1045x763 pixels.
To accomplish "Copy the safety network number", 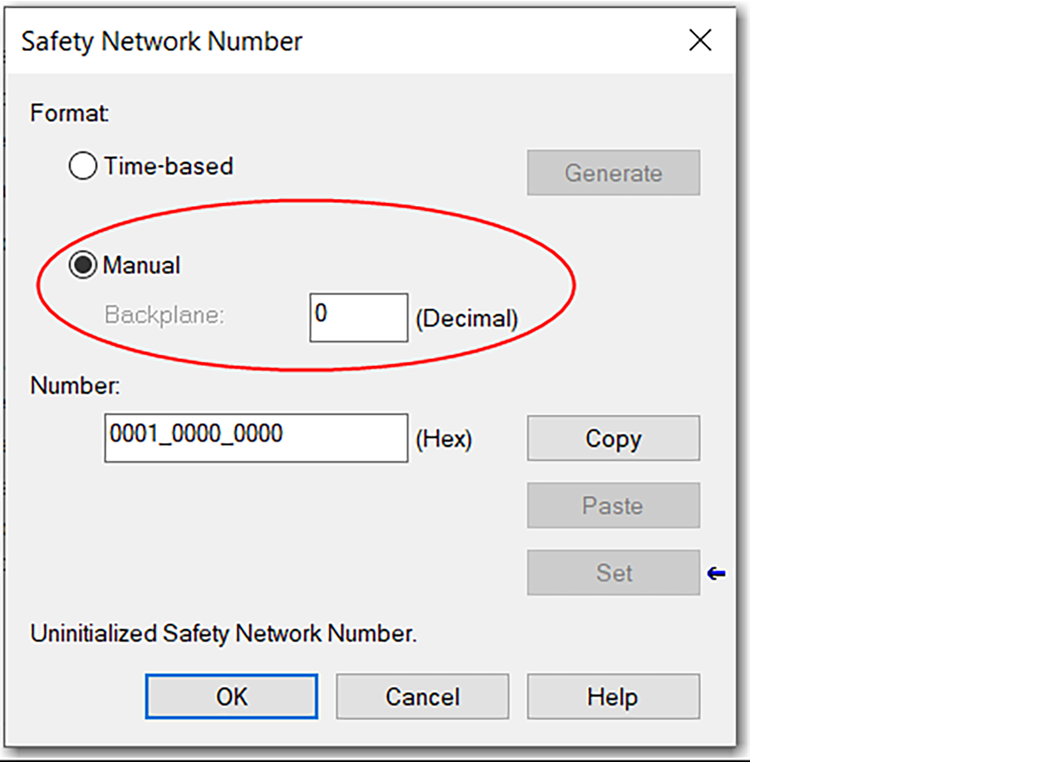I will pos(613,439).
